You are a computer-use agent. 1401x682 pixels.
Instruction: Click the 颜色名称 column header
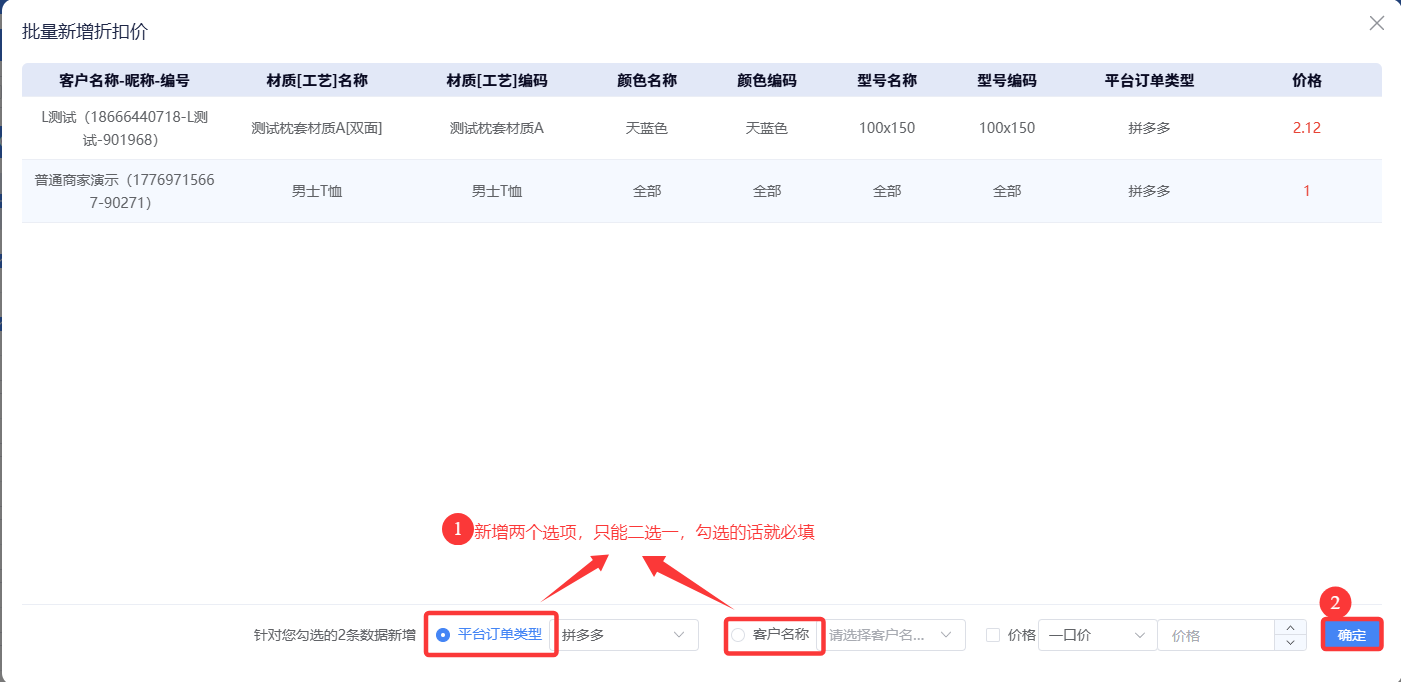tap(647, 80)
